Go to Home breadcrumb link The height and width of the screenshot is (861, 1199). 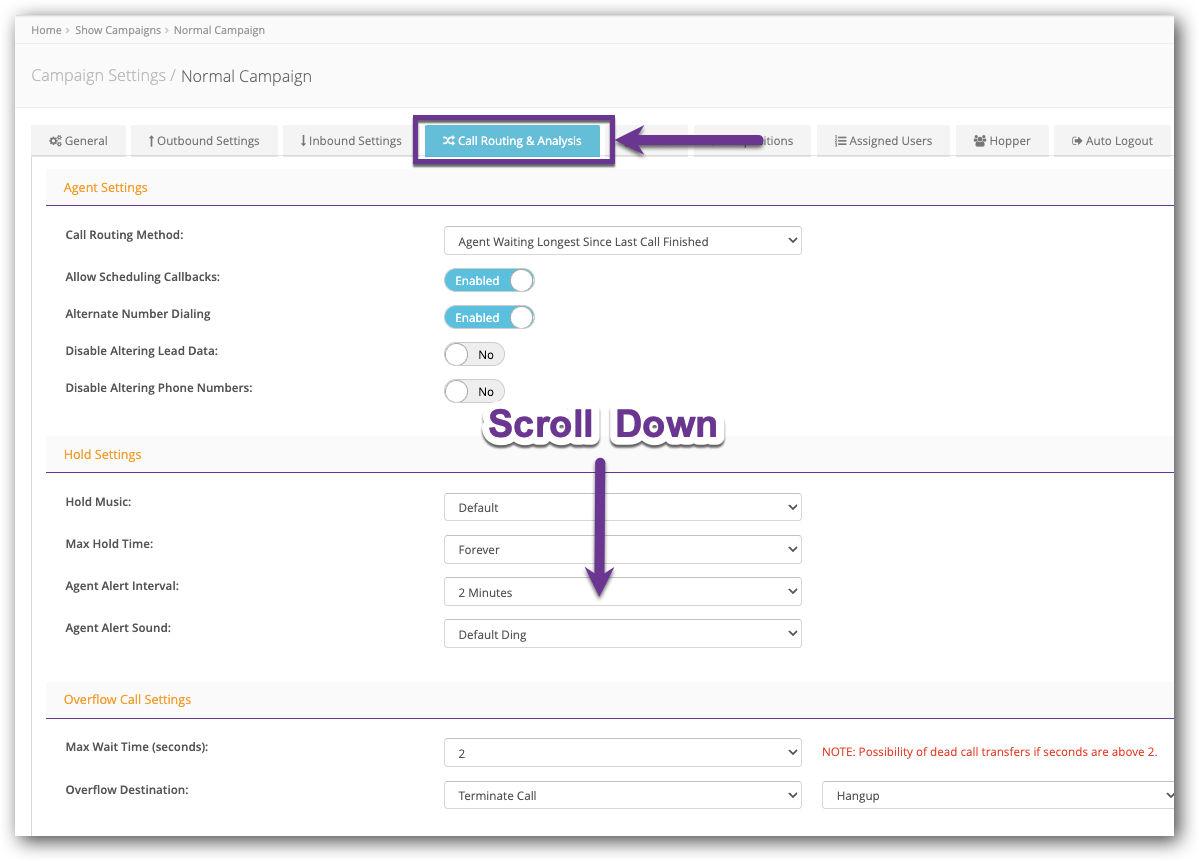point(46,30)
